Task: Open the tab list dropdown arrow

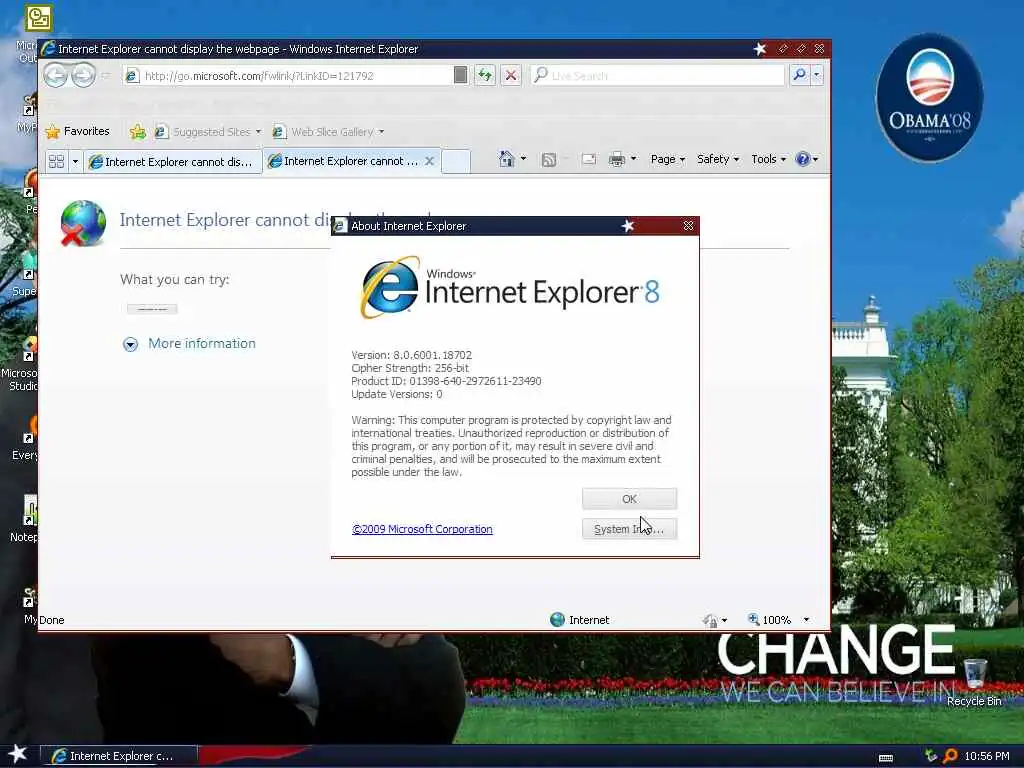Action: click(x=75, y=161)
